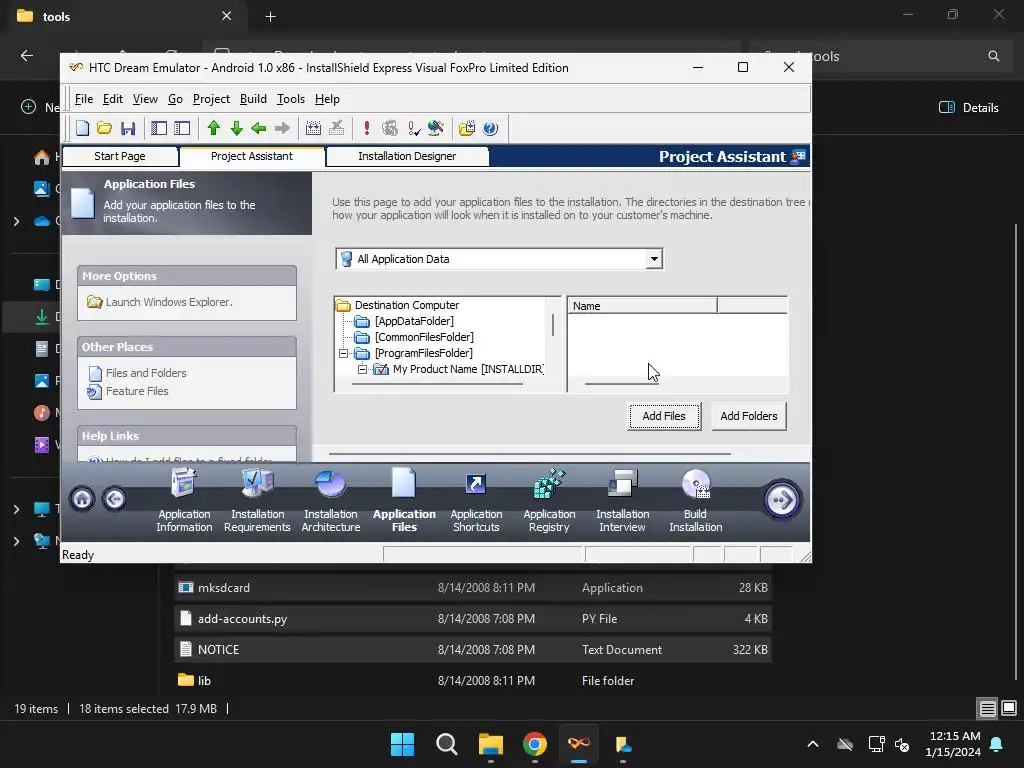This screenshot has width=1024, height=768.
Task: Click the Build toolbar icon
Action: pyautogui.click(x=313, y=128)
